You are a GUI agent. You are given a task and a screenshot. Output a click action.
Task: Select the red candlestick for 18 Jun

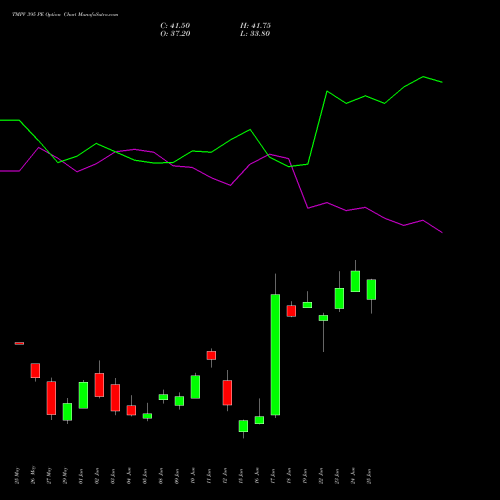[x=291, y=311]
